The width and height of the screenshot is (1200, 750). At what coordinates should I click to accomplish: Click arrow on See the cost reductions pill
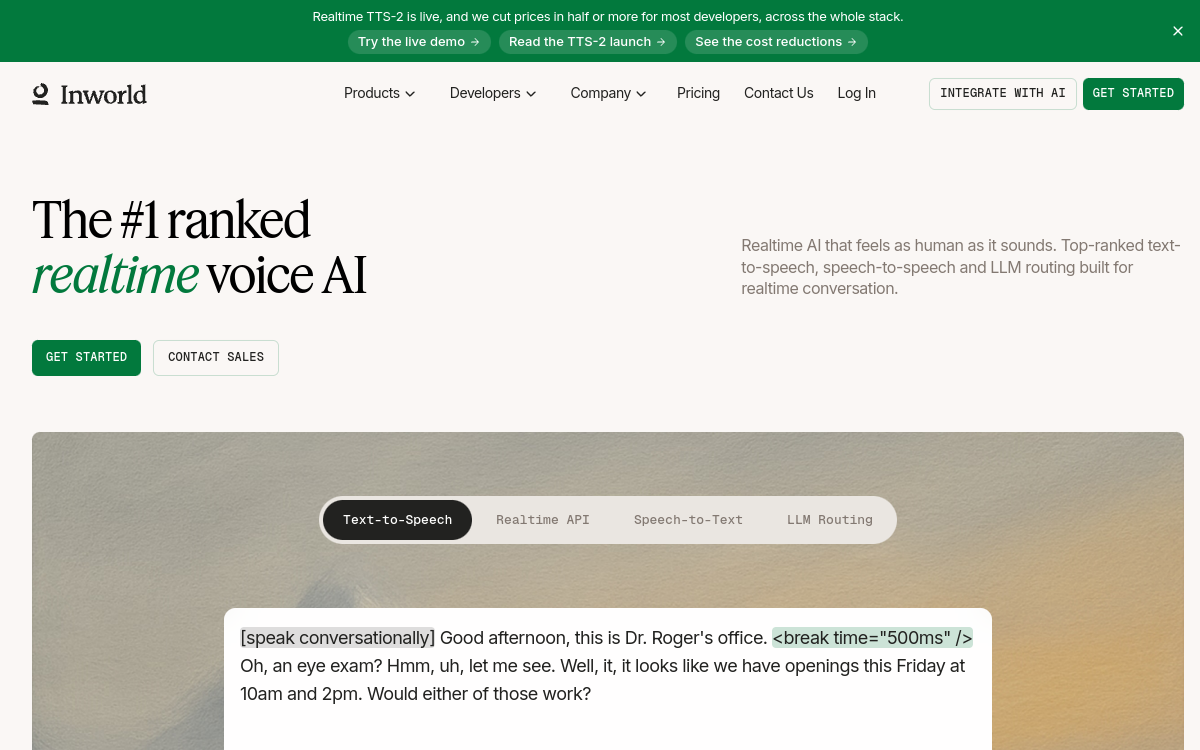click(x=852, y=42)
